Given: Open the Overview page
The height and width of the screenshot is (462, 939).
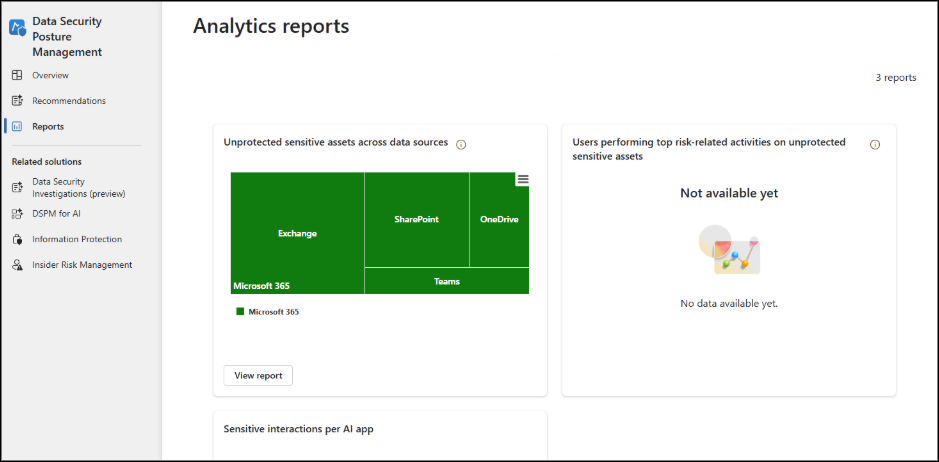Looking at the screenshot, I should 50,75.
